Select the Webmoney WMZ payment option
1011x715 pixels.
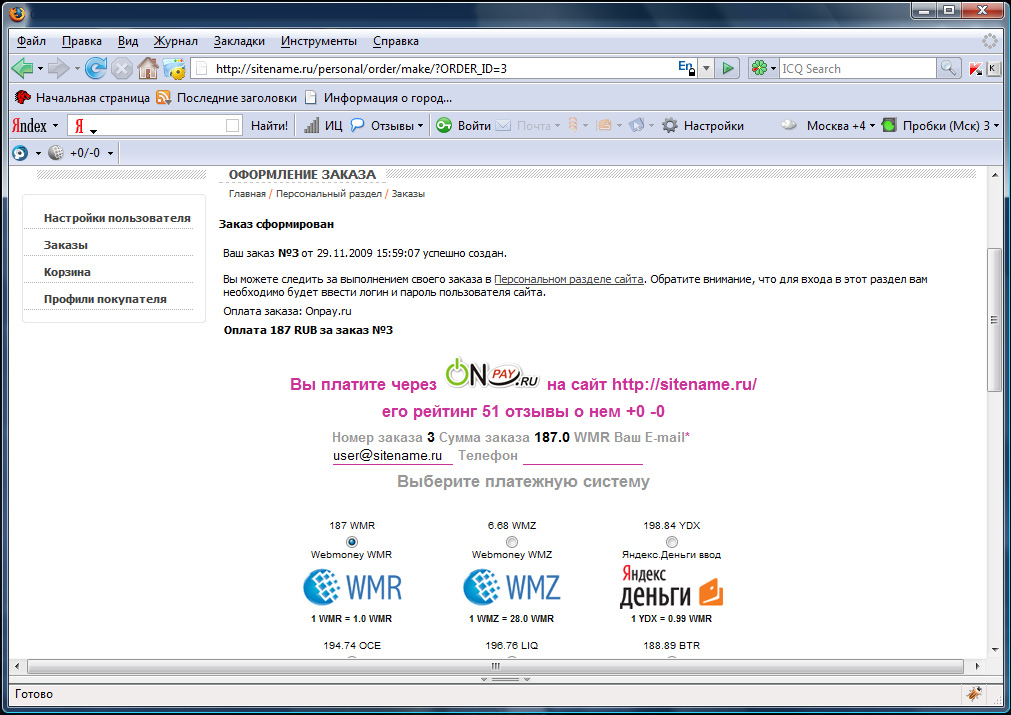click(x=511, y=541)
